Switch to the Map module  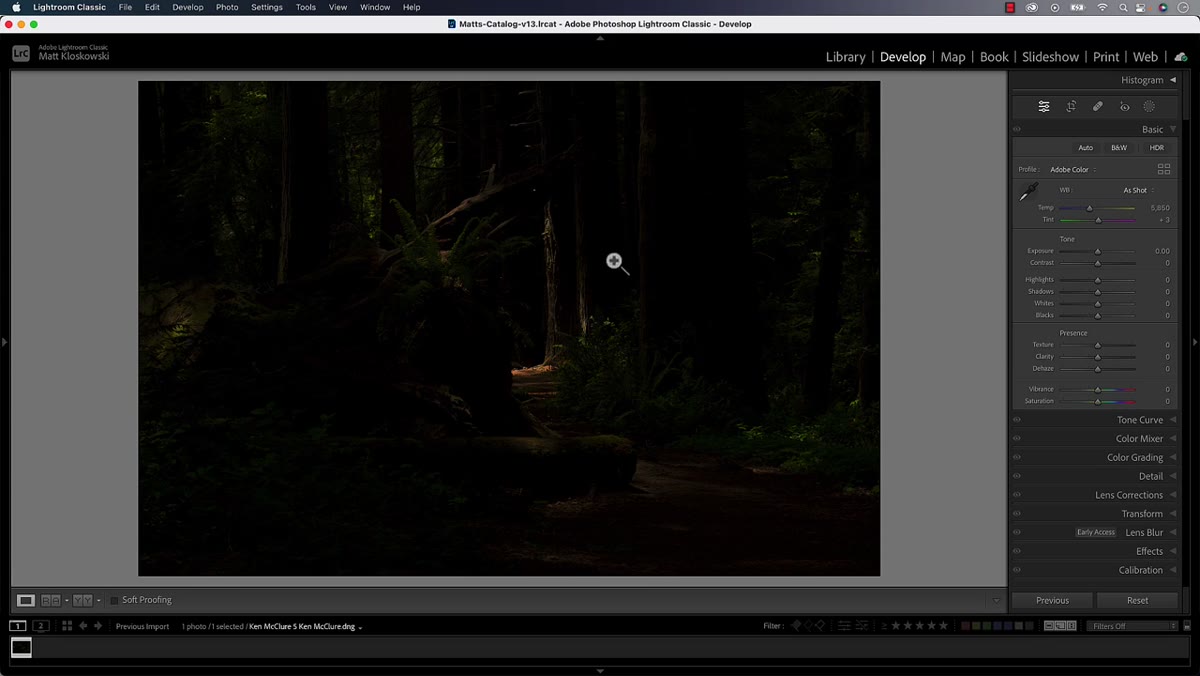click(x=953, y=57)
